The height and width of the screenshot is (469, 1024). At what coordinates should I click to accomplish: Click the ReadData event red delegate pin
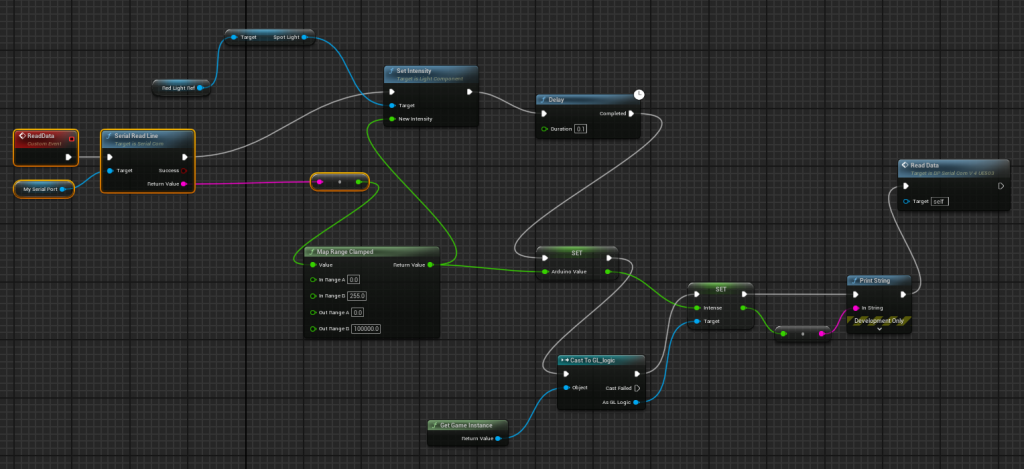[71, 138]
